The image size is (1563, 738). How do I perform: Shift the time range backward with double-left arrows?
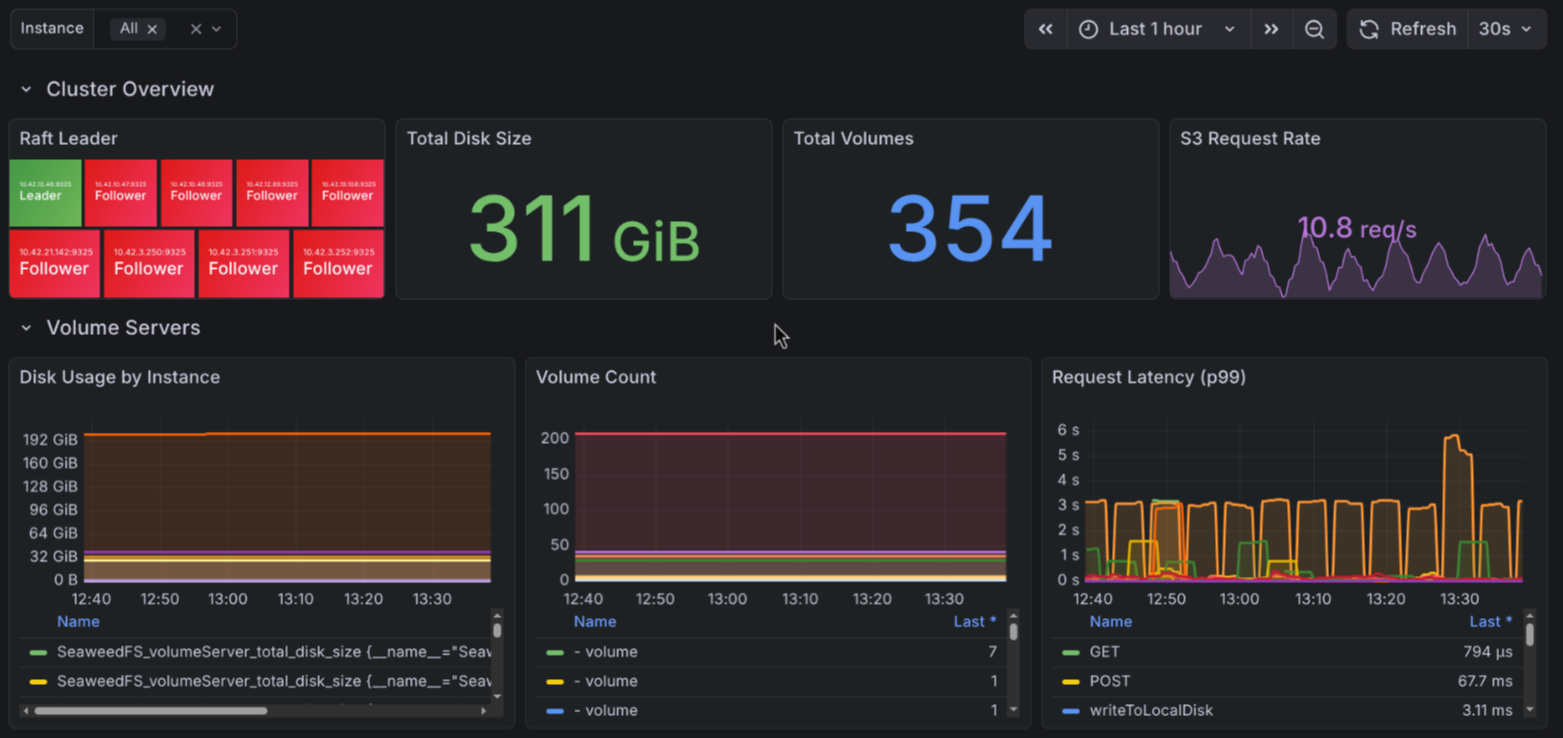1046,28
